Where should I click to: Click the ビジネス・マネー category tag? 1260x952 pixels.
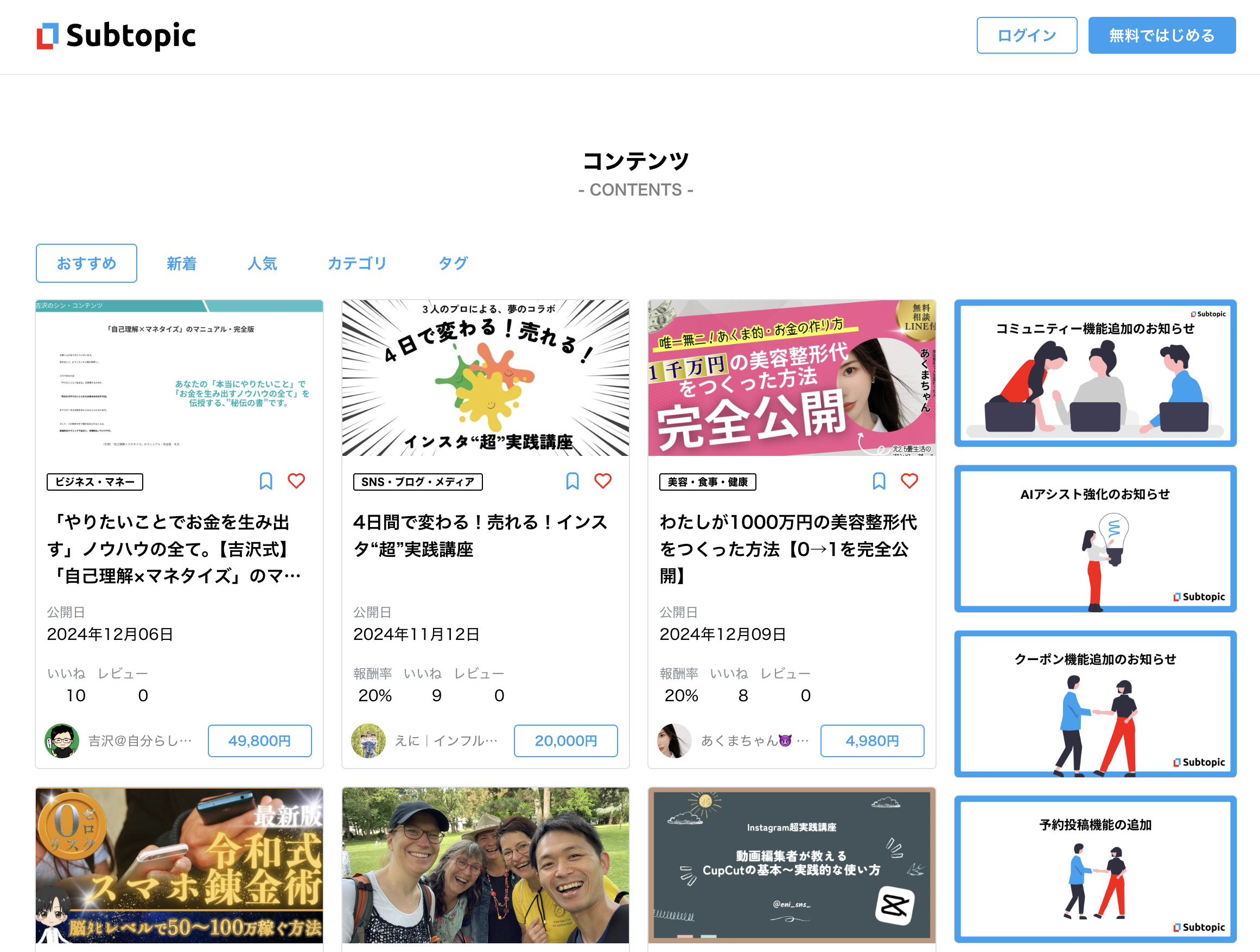pyautogui.click(x=94, y=482)
